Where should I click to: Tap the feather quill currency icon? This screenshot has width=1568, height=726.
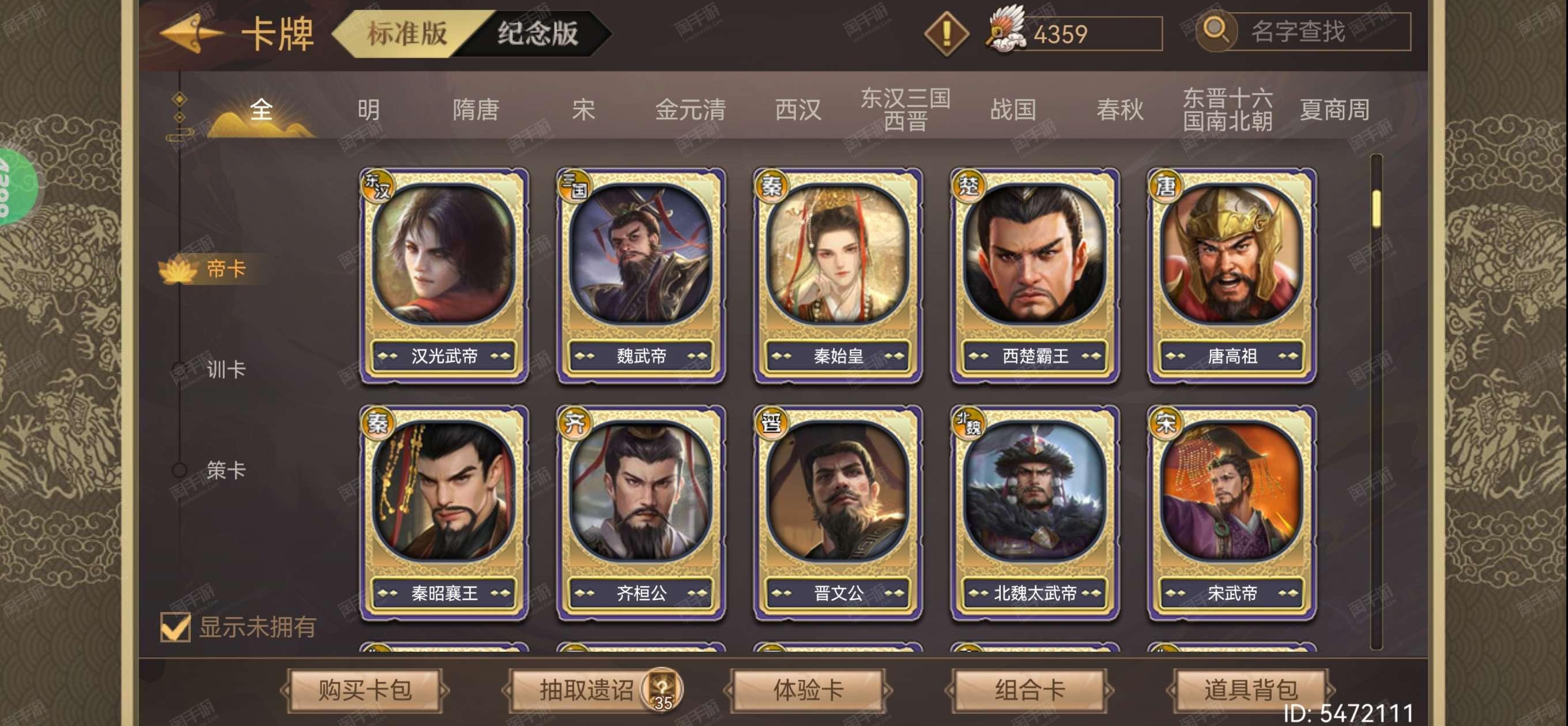point(1005,31)
